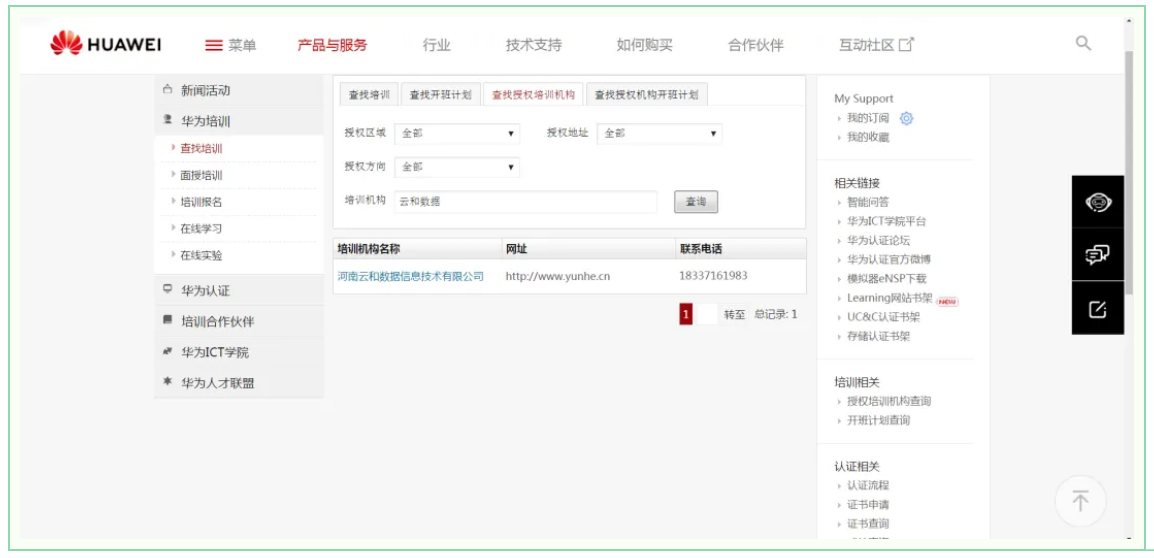
Task: Click the feedback edit icon
Action: tap(1097, 309)
